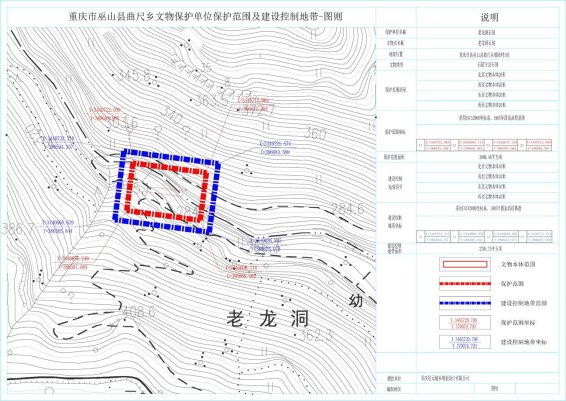Select the 说明 table header
The image size is (566, 401).
[x=489, y=17]
